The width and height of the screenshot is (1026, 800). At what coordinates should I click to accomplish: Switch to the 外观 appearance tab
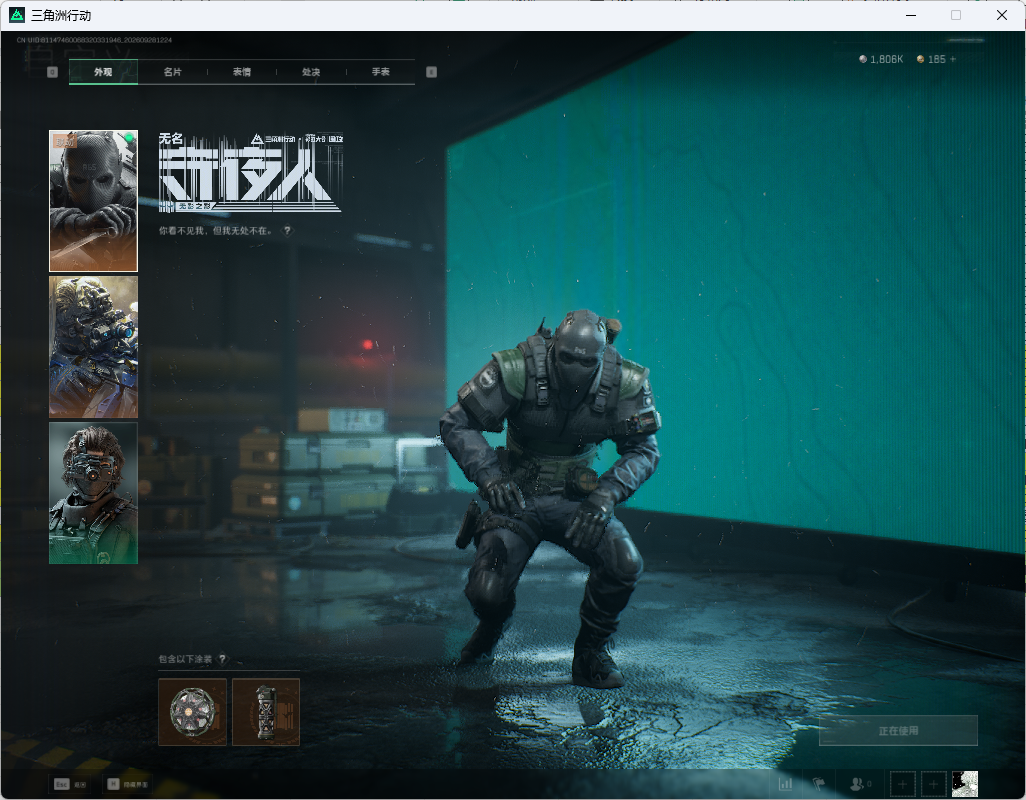[x=103, y=72]
